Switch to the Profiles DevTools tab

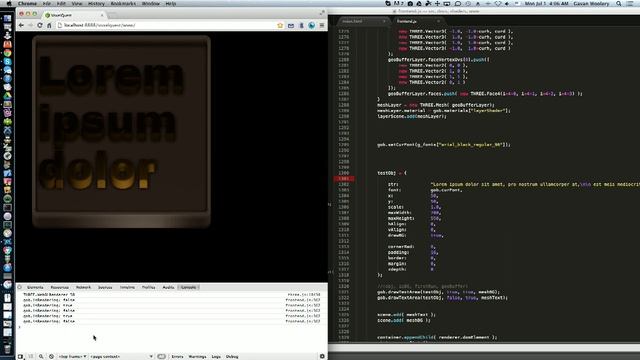tap(149, 287)
